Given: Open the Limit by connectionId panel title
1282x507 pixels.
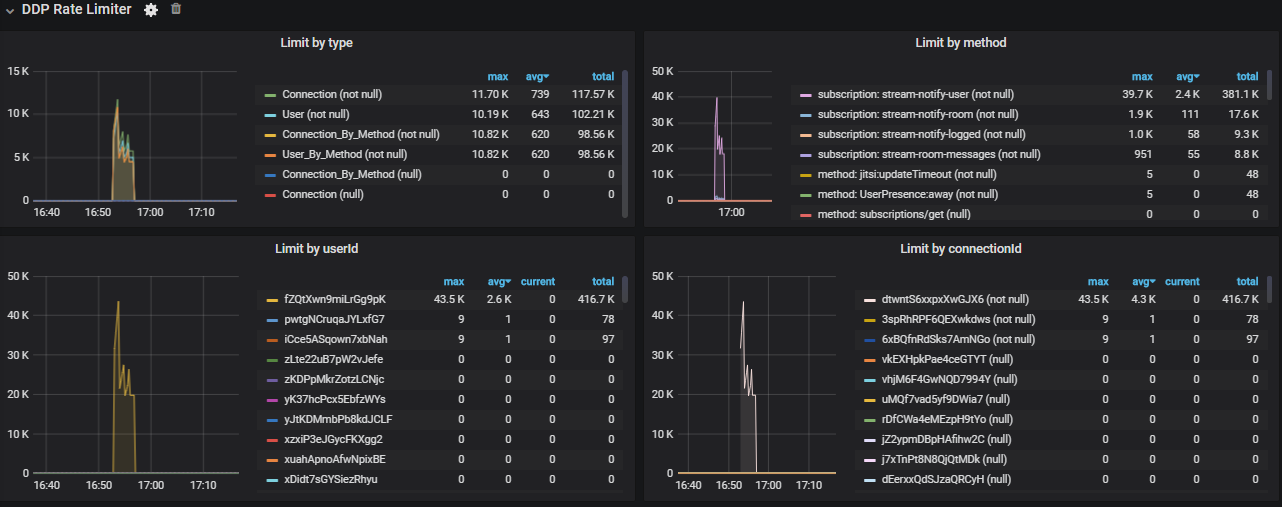Looking at the screenshot, I should coord(961,248).
